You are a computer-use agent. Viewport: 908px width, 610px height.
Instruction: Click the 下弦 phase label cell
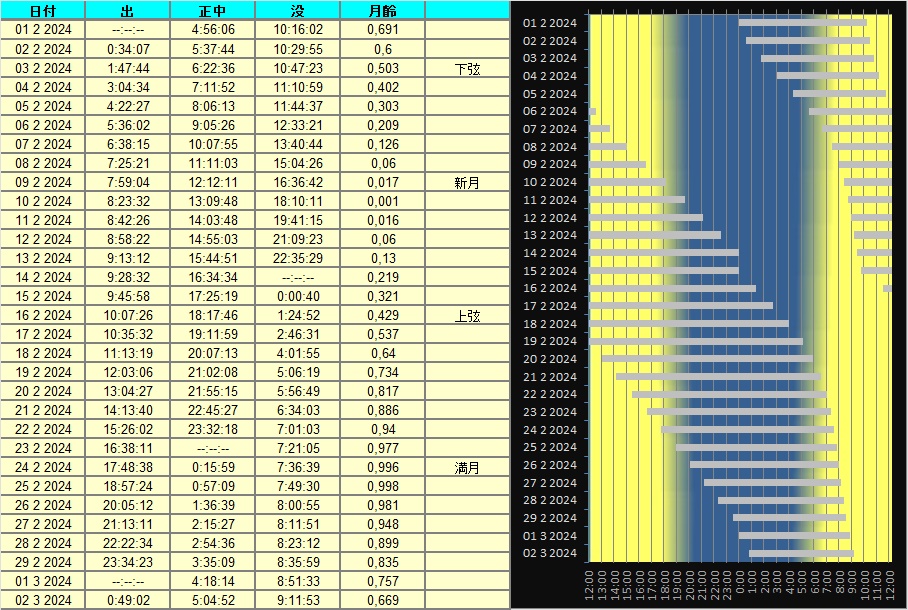click(x=467, y=69)
